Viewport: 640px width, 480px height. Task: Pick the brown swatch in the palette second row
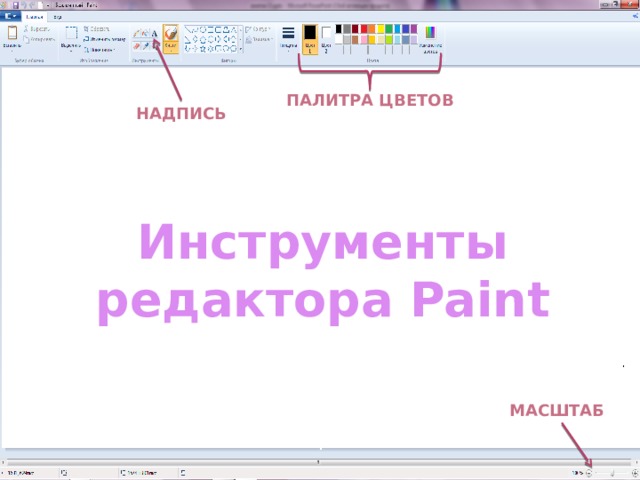[355, 39]
